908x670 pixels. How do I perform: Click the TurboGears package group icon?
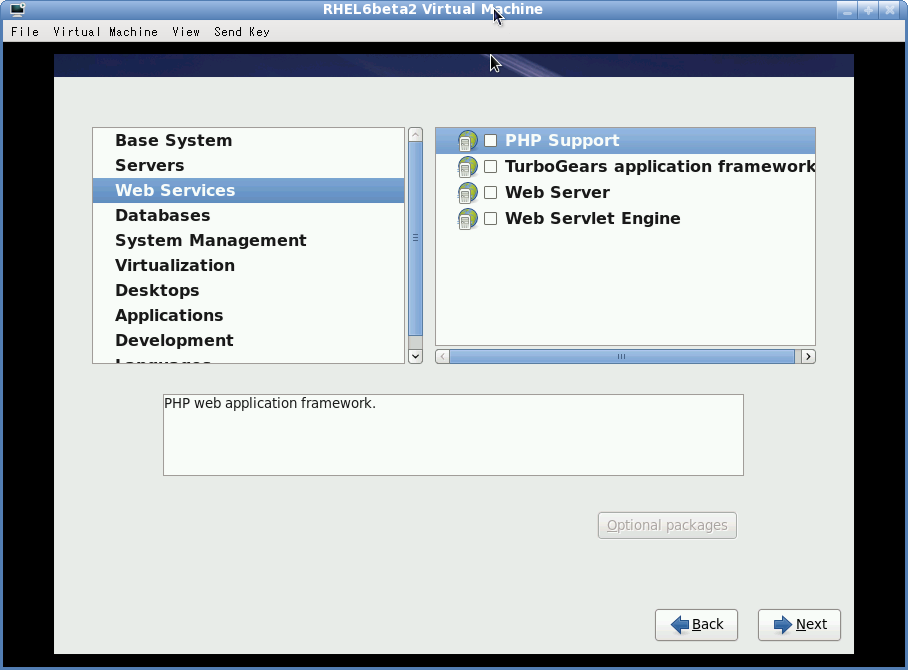pos(467,167)
